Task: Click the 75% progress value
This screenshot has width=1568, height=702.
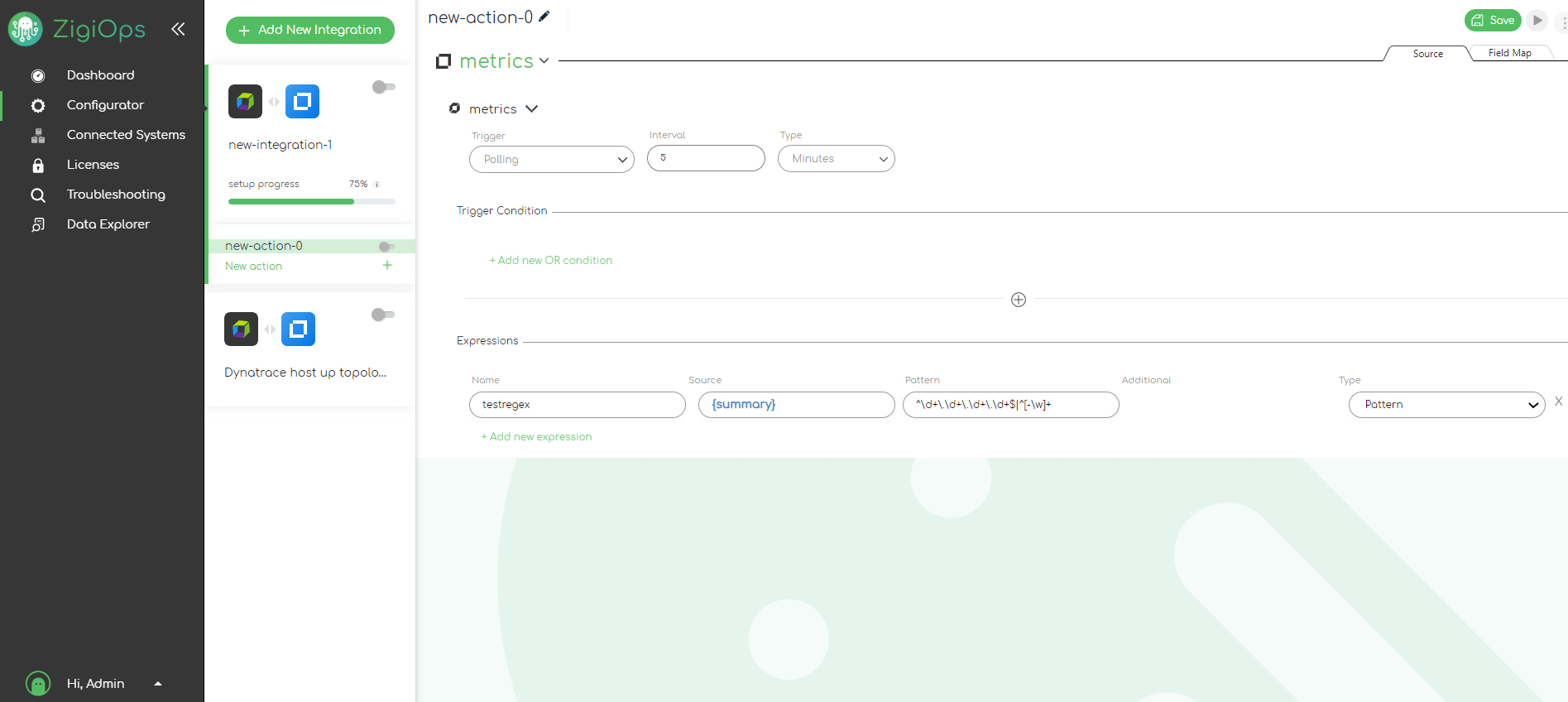Action: pyautogui.click(x=358, y=184)
